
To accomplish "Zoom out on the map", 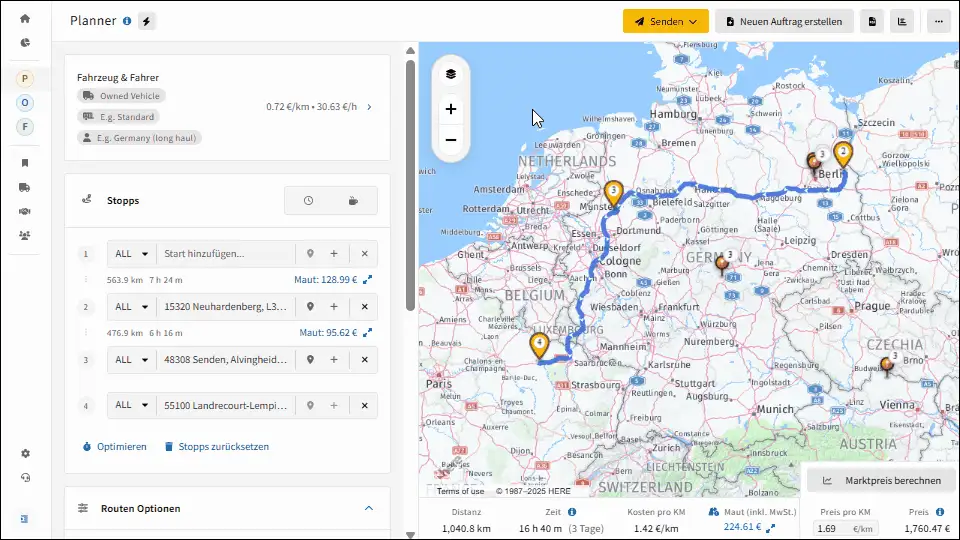I will 451,140.
